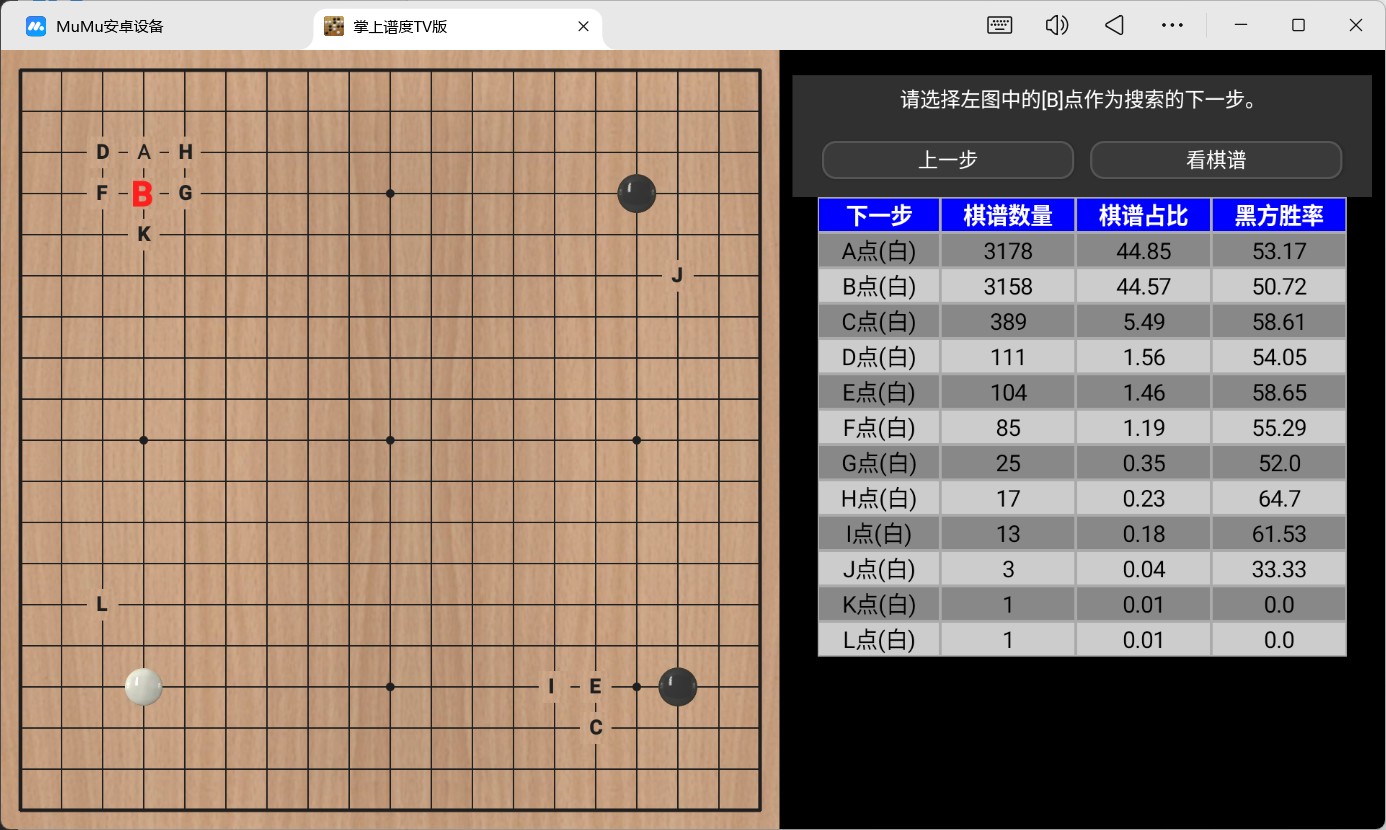This screenshot has width=1386, height=830.
Task: Click the 上一步 button
Action: 947,160
